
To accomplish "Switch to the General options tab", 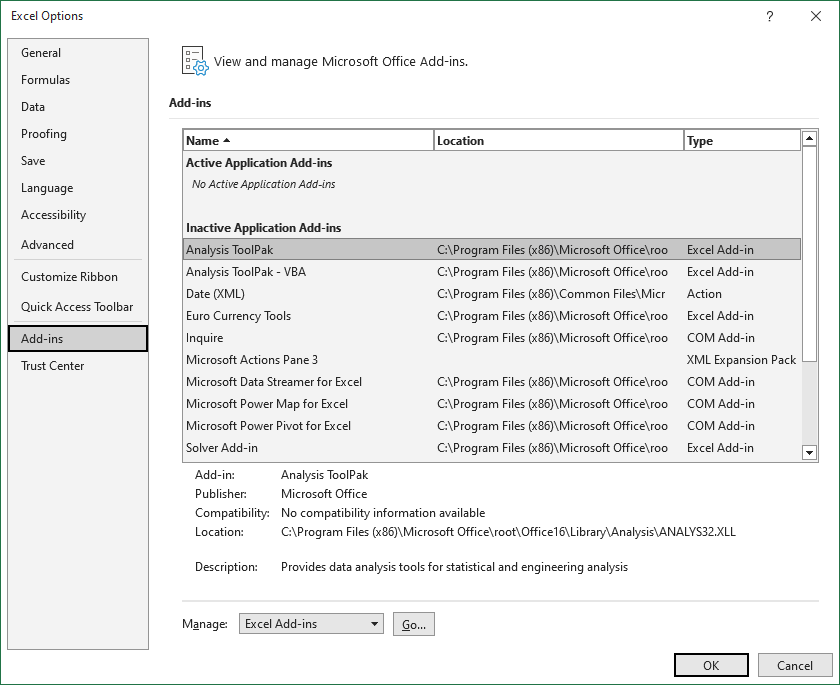I will [x=41, y=53].
